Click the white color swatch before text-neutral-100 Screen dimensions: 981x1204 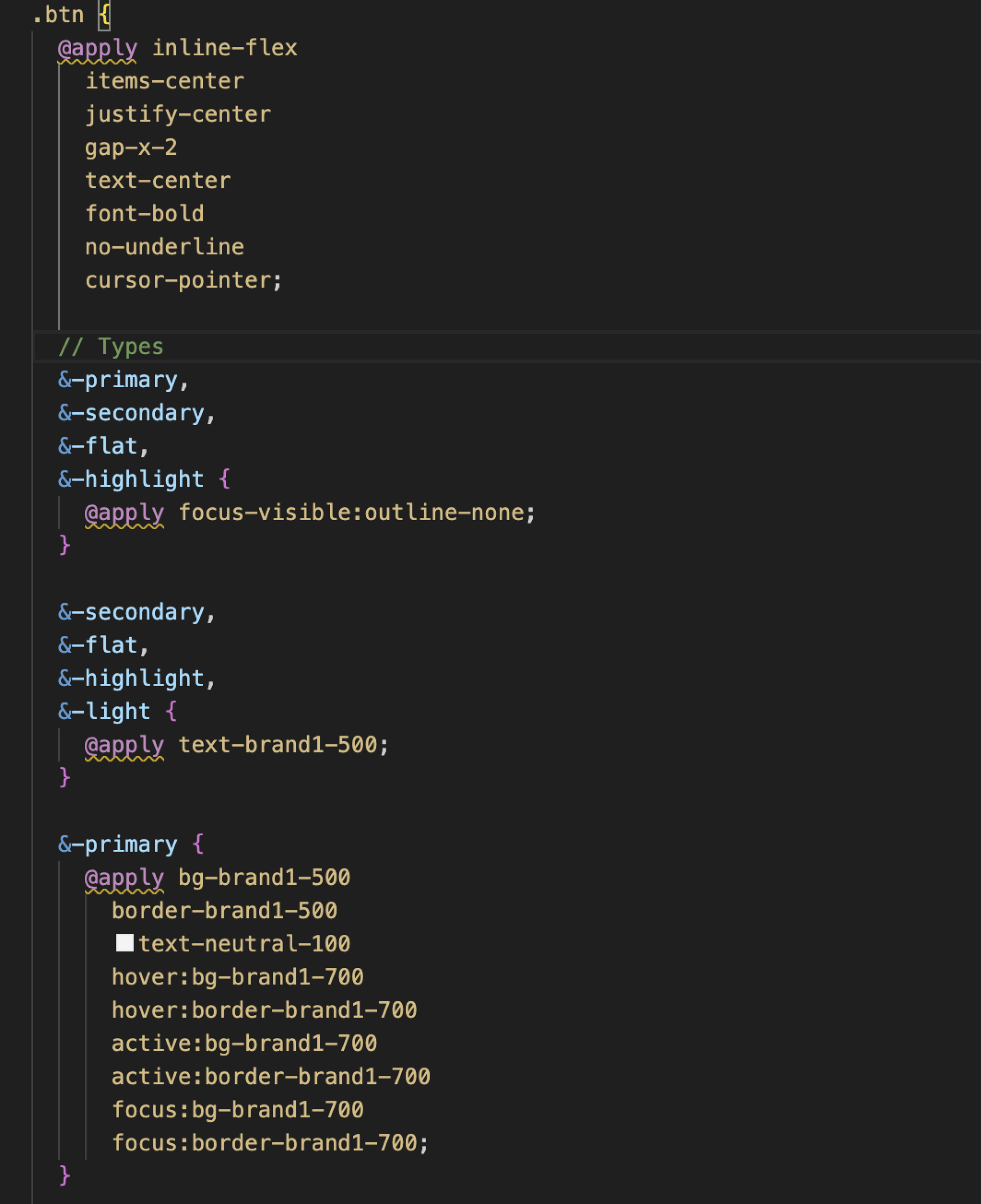[124, 943]
